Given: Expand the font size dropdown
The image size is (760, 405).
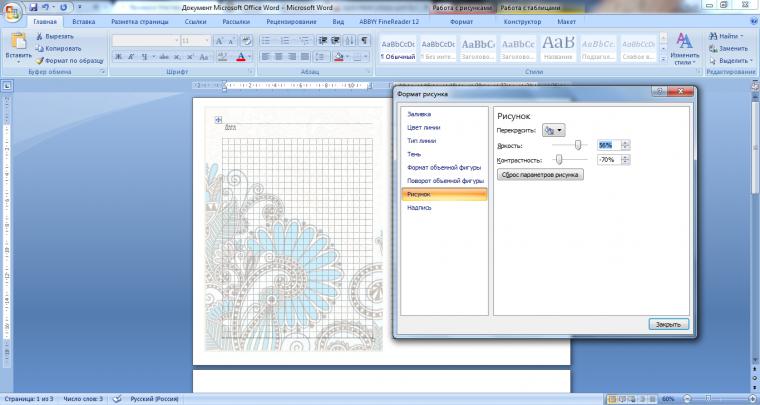Looking at the screenshot, I should [x=207, y=41].
